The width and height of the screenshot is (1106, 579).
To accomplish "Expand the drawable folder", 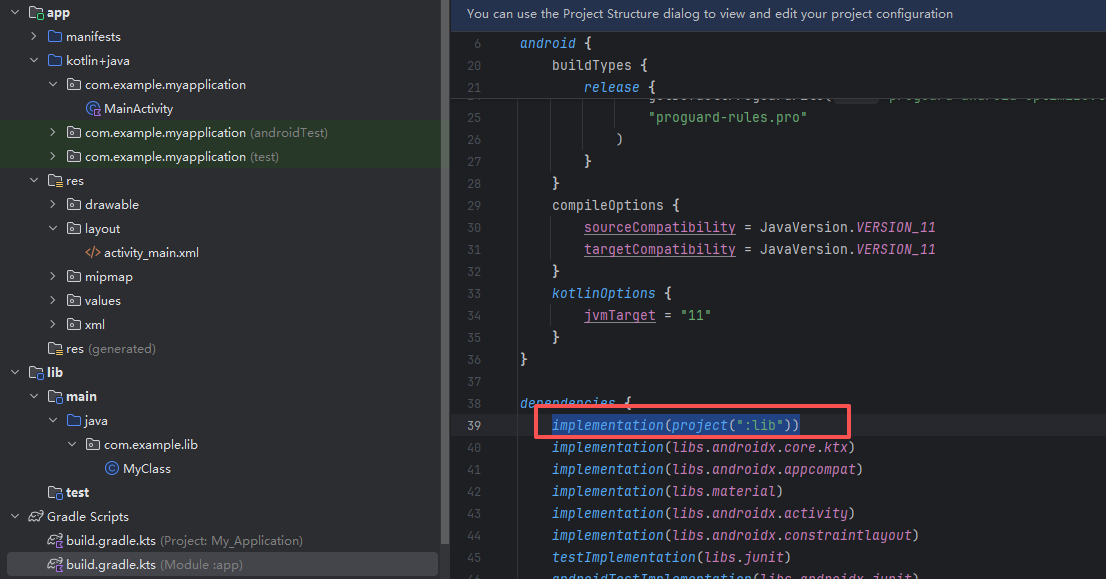I will tap(53, 205).
